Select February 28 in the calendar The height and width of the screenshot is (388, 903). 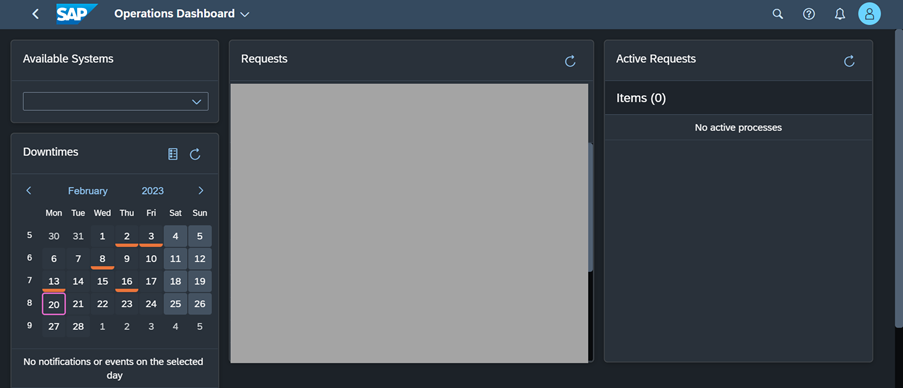pyautogui.click(x=78, y=326)
